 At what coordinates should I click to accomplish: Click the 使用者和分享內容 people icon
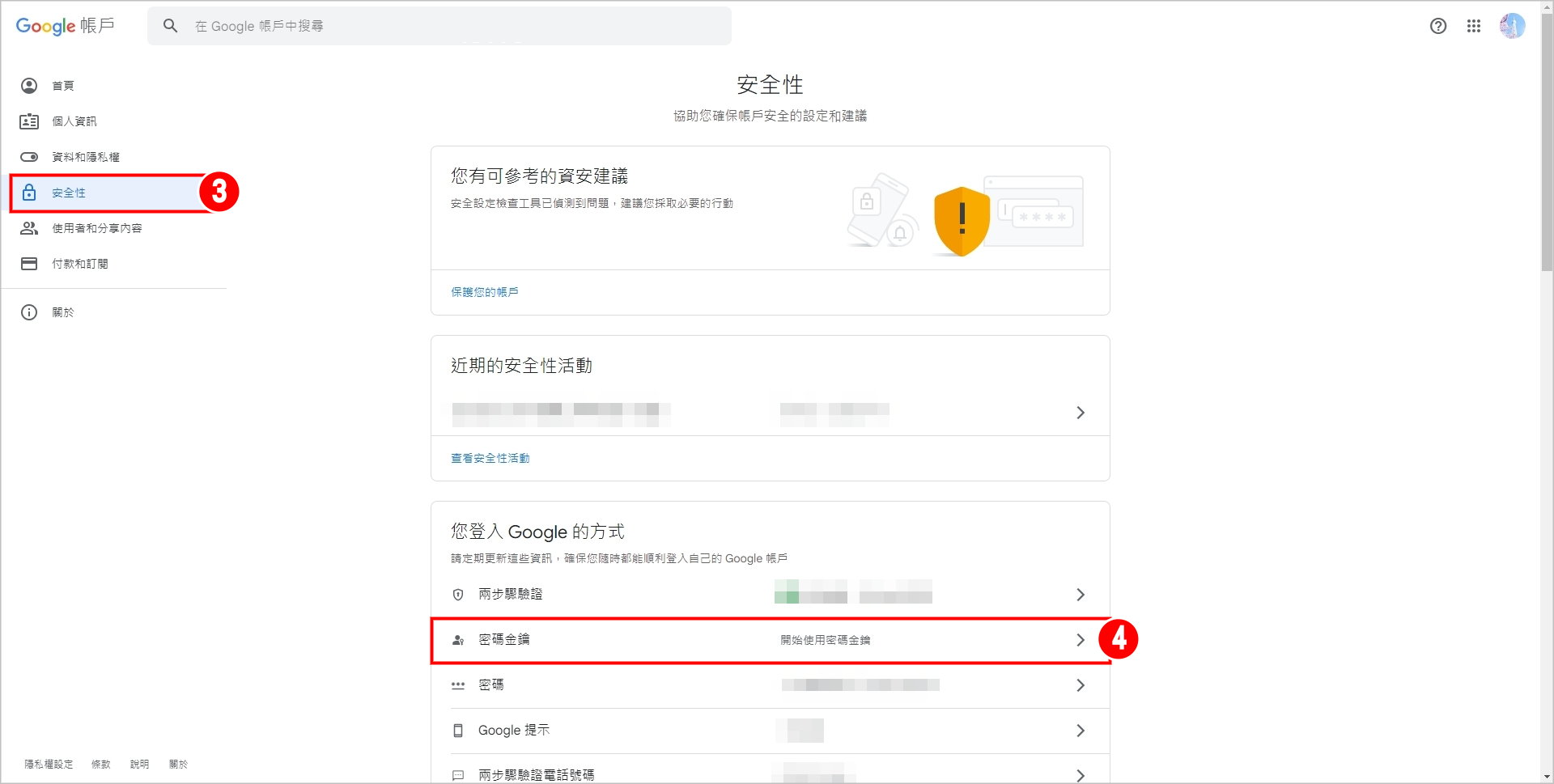pyautogui.click(x=29, y=228)
